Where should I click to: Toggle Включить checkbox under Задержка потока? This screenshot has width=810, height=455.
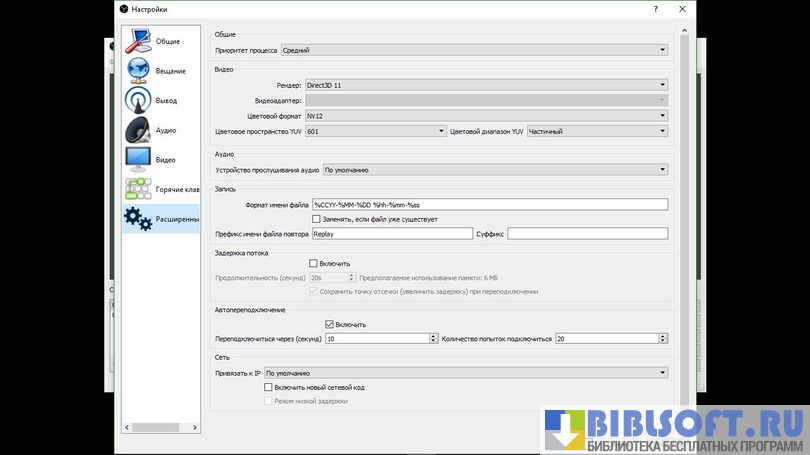(x=314, y=263)
